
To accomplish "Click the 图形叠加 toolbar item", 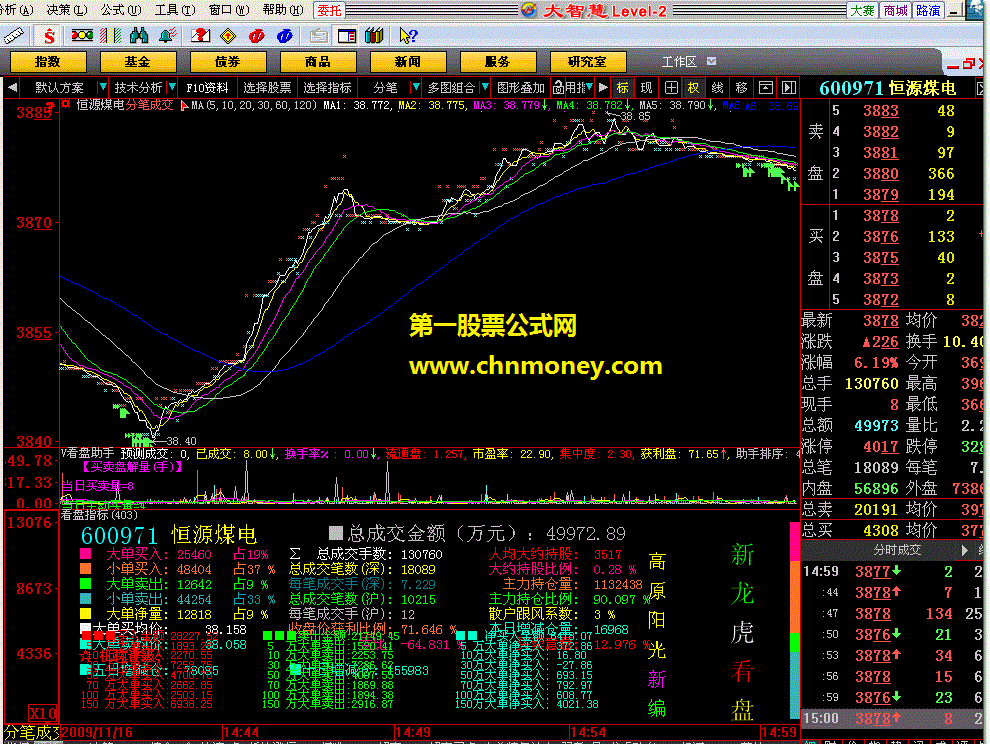I will (x=520, y=88).
